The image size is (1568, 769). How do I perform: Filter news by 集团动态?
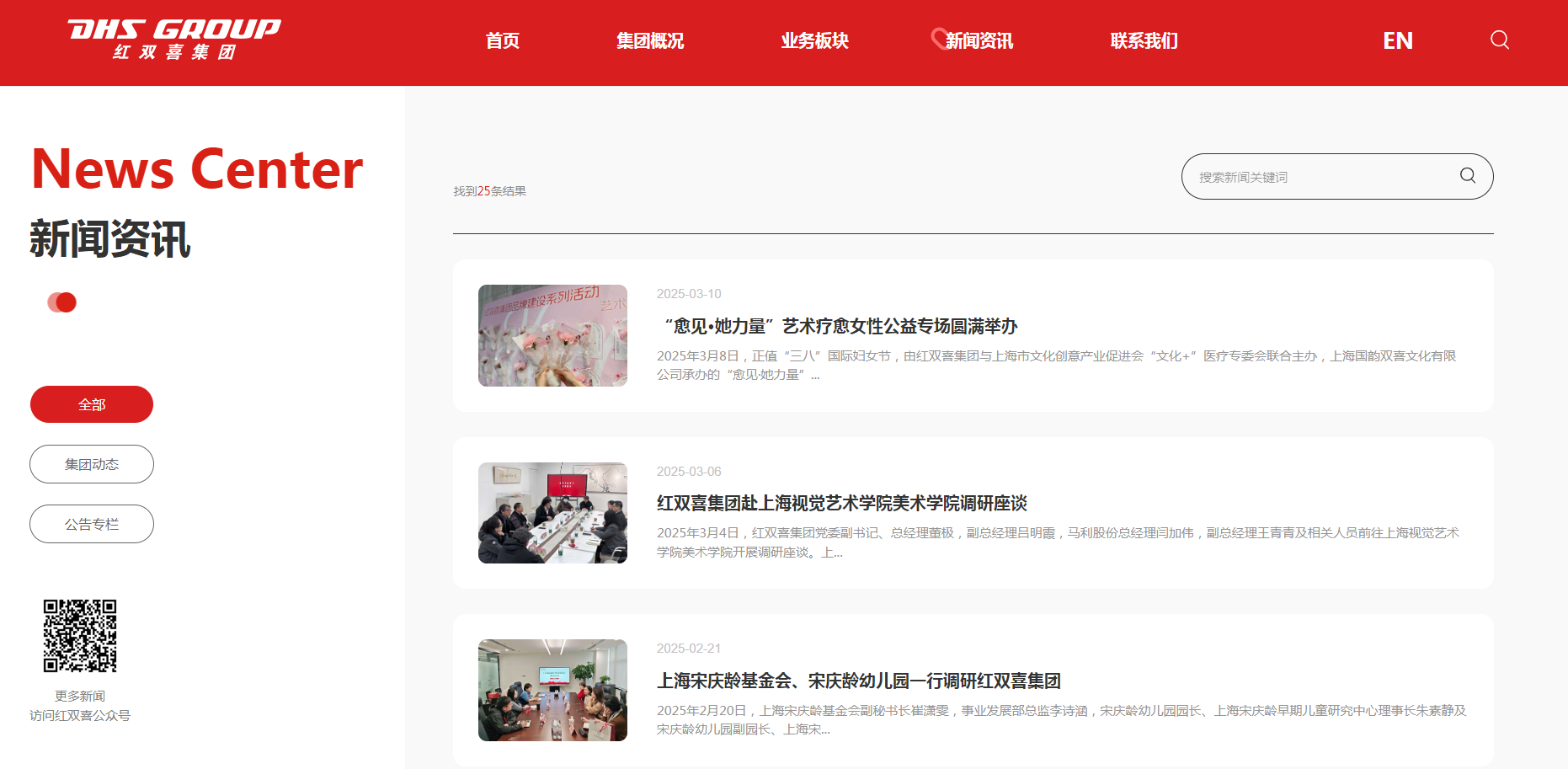[92, 464]
